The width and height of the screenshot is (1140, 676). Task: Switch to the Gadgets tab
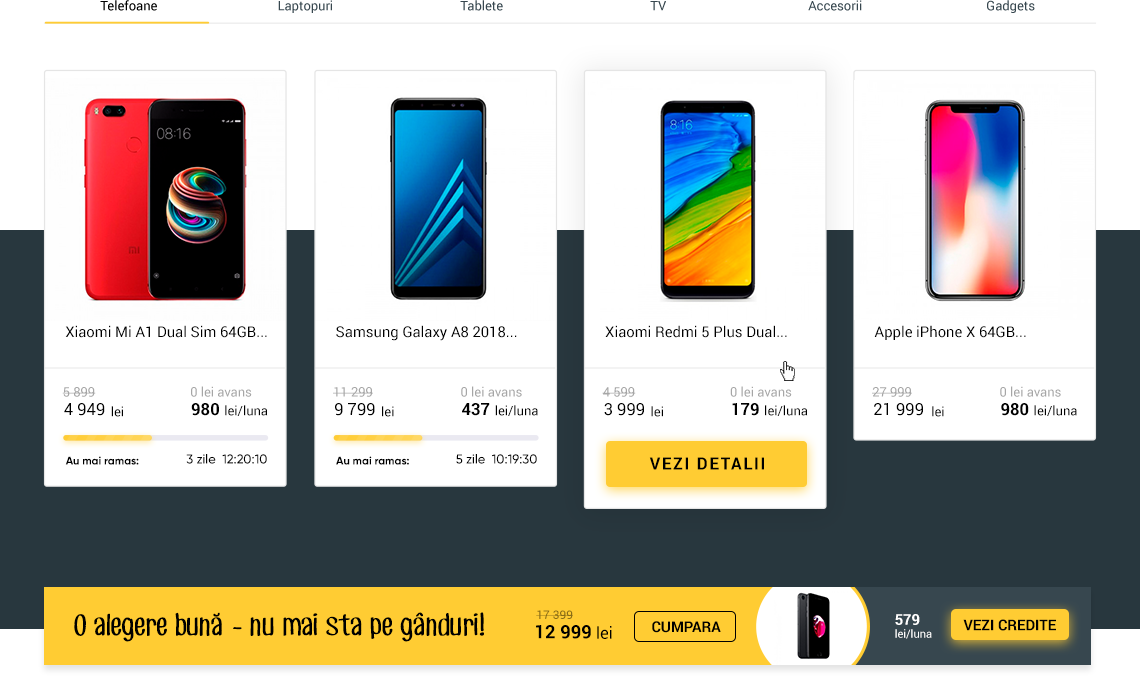[x=1010, y=7]
